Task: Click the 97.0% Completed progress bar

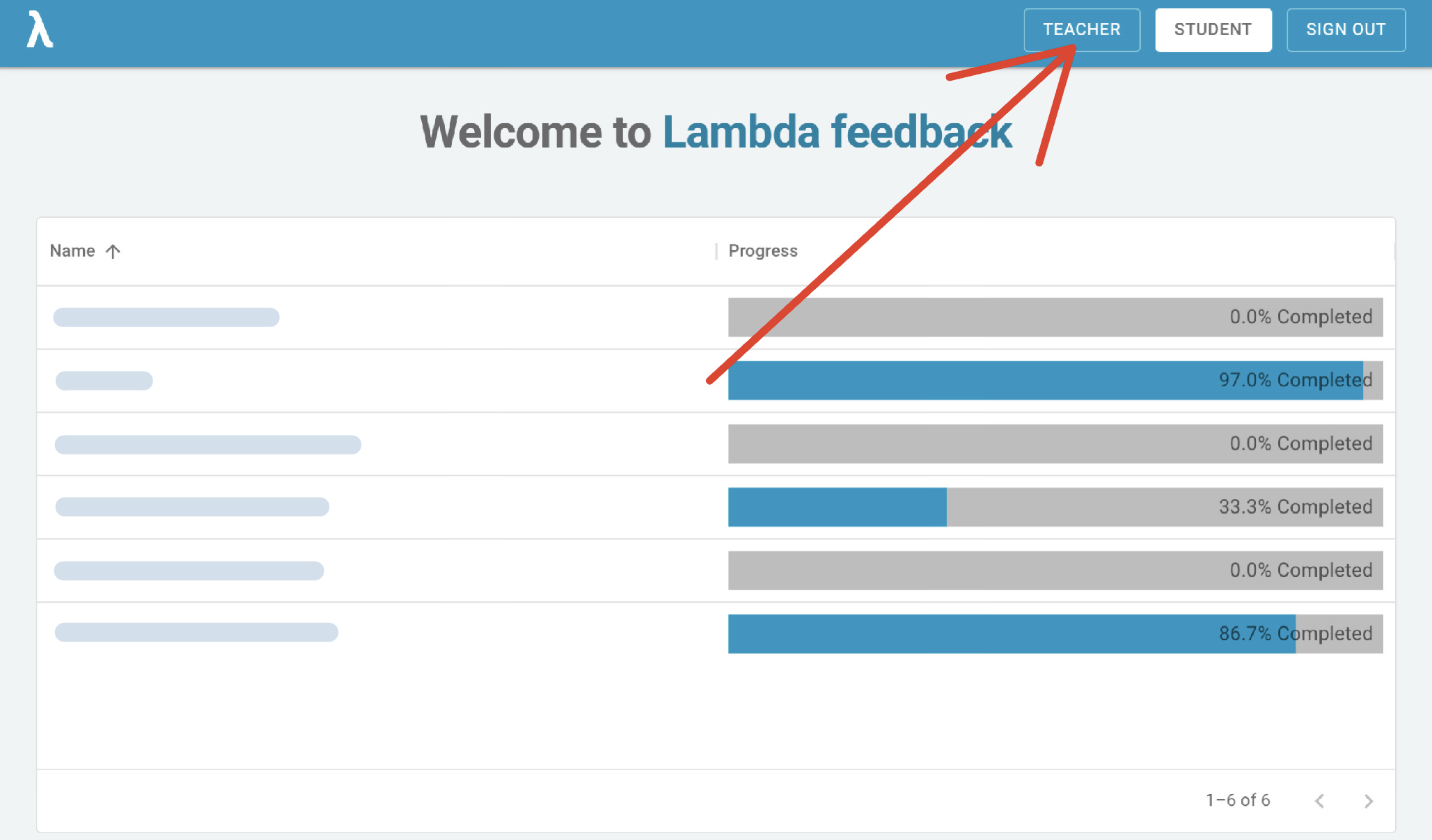Action: [1055, 381]
